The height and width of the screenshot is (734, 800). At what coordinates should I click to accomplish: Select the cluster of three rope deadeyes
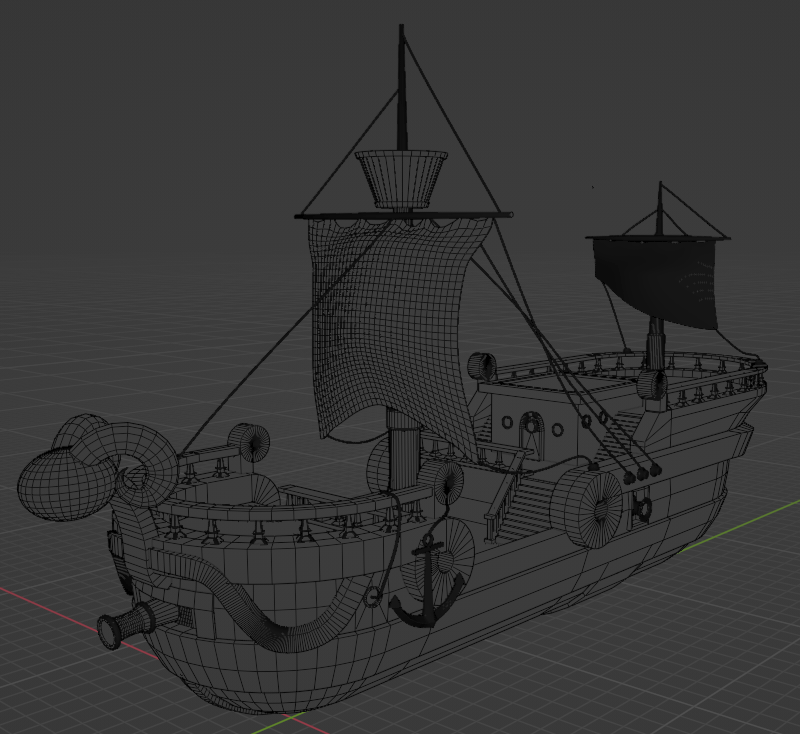pyautogui.click(x=642, y=473)
